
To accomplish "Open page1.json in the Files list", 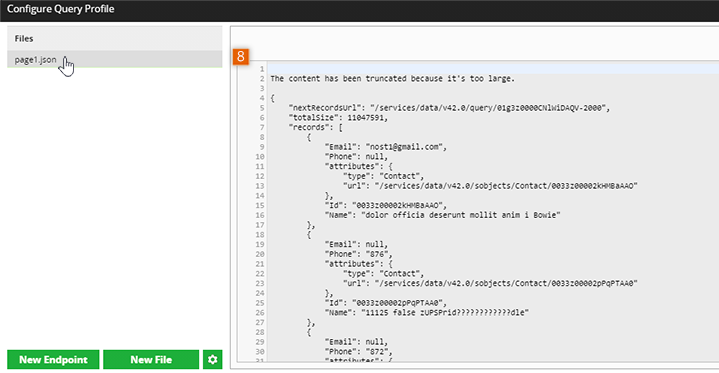I will [x=115, y=60].
